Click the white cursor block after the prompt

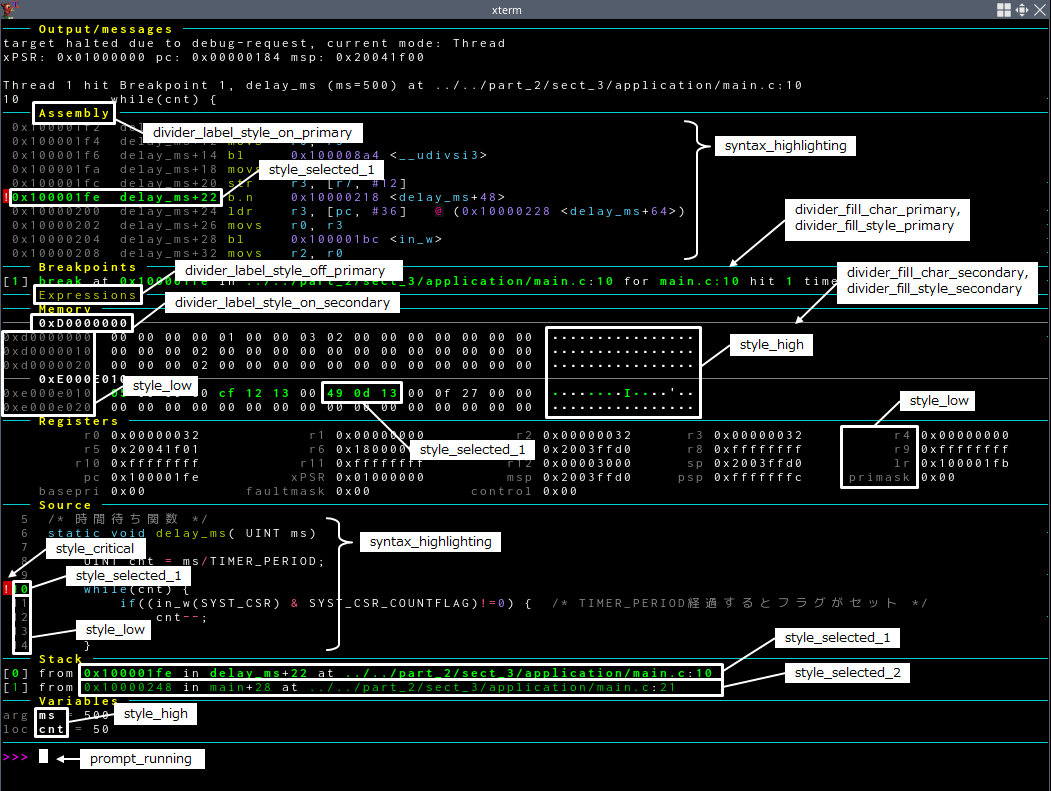(43, 757)
